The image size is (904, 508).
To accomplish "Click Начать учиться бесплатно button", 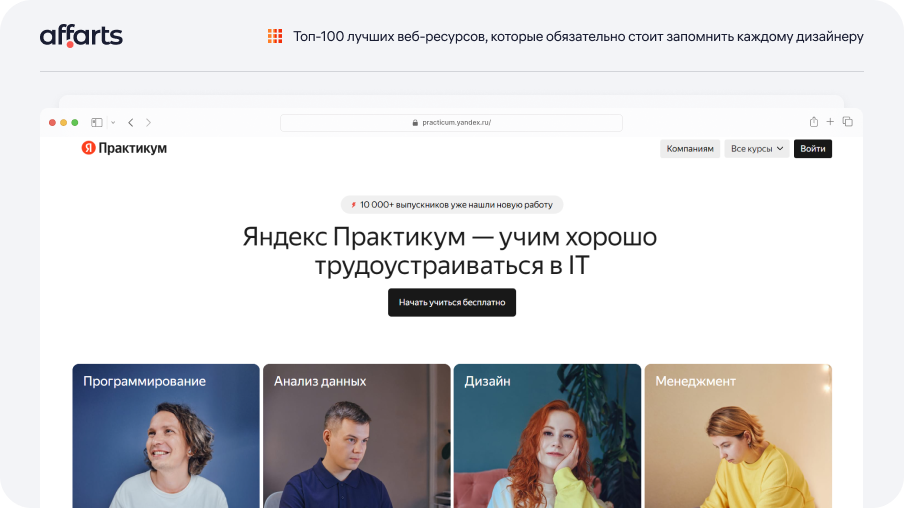I will coord(452,302).
